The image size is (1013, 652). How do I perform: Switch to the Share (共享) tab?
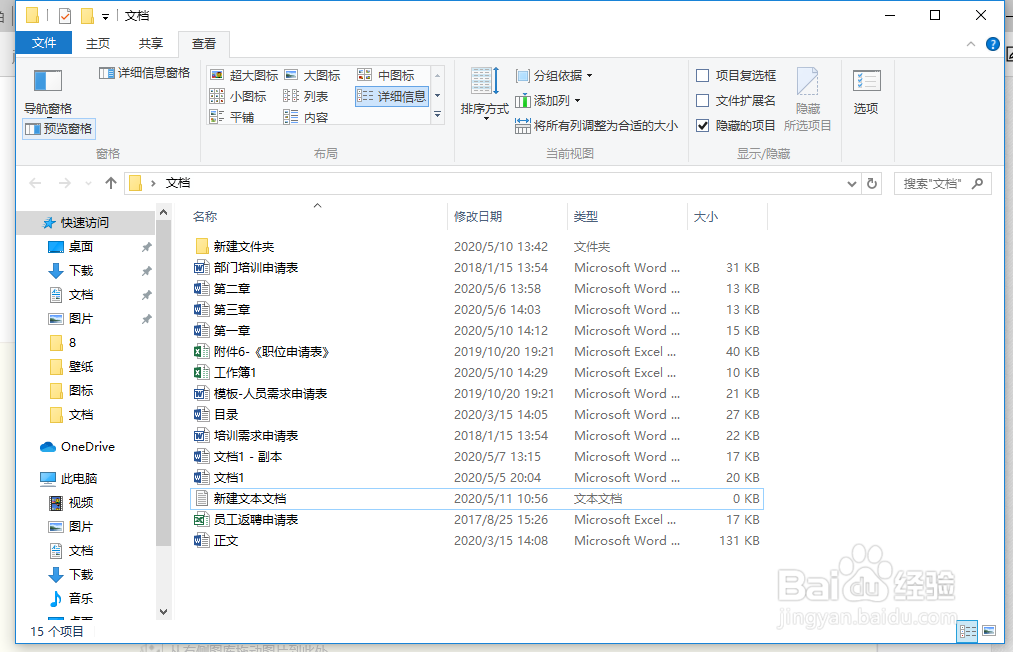(x=151, y=43)
